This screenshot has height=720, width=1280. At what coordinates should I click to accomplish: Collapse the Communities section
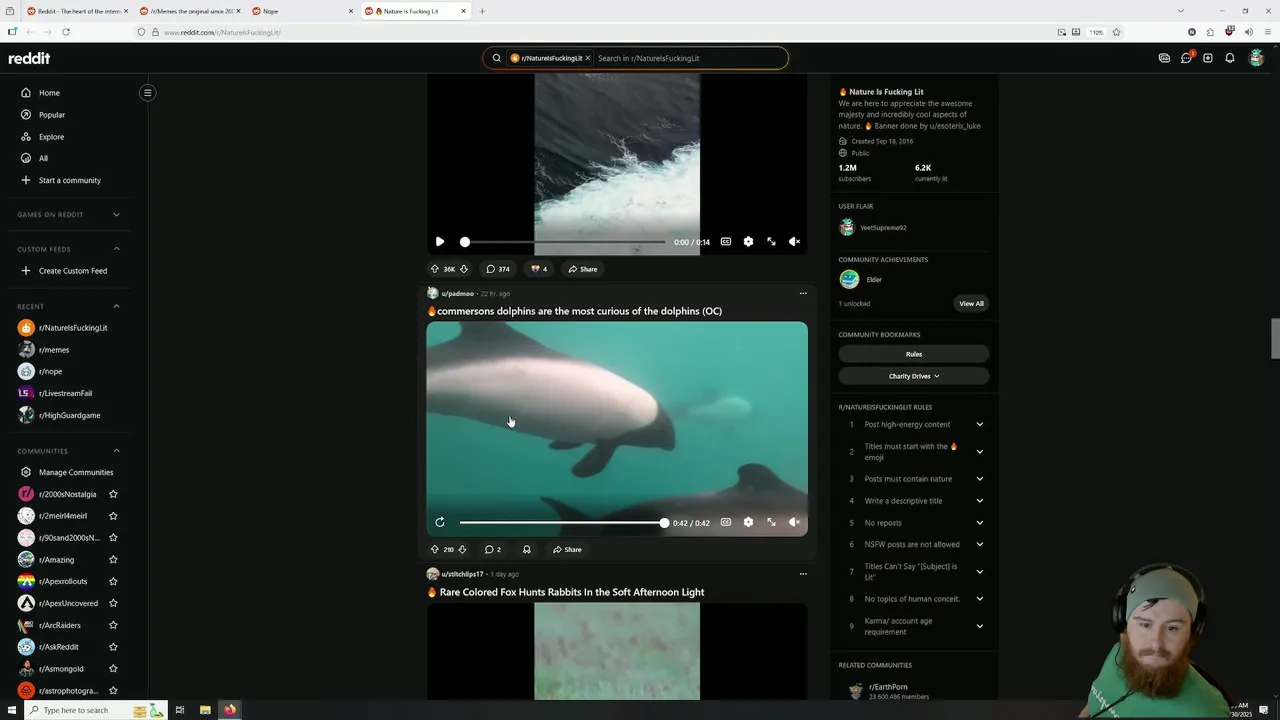pos(116,451)
